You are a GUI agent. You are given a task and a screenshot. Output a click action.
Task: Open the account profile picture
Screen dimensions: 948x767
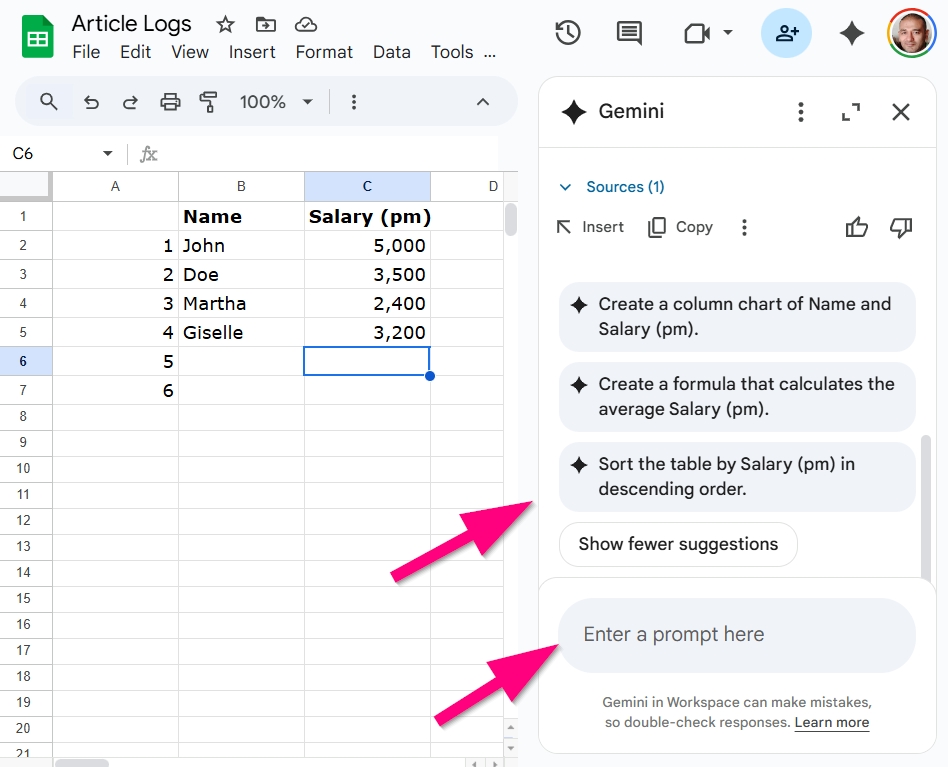point(912,33)
